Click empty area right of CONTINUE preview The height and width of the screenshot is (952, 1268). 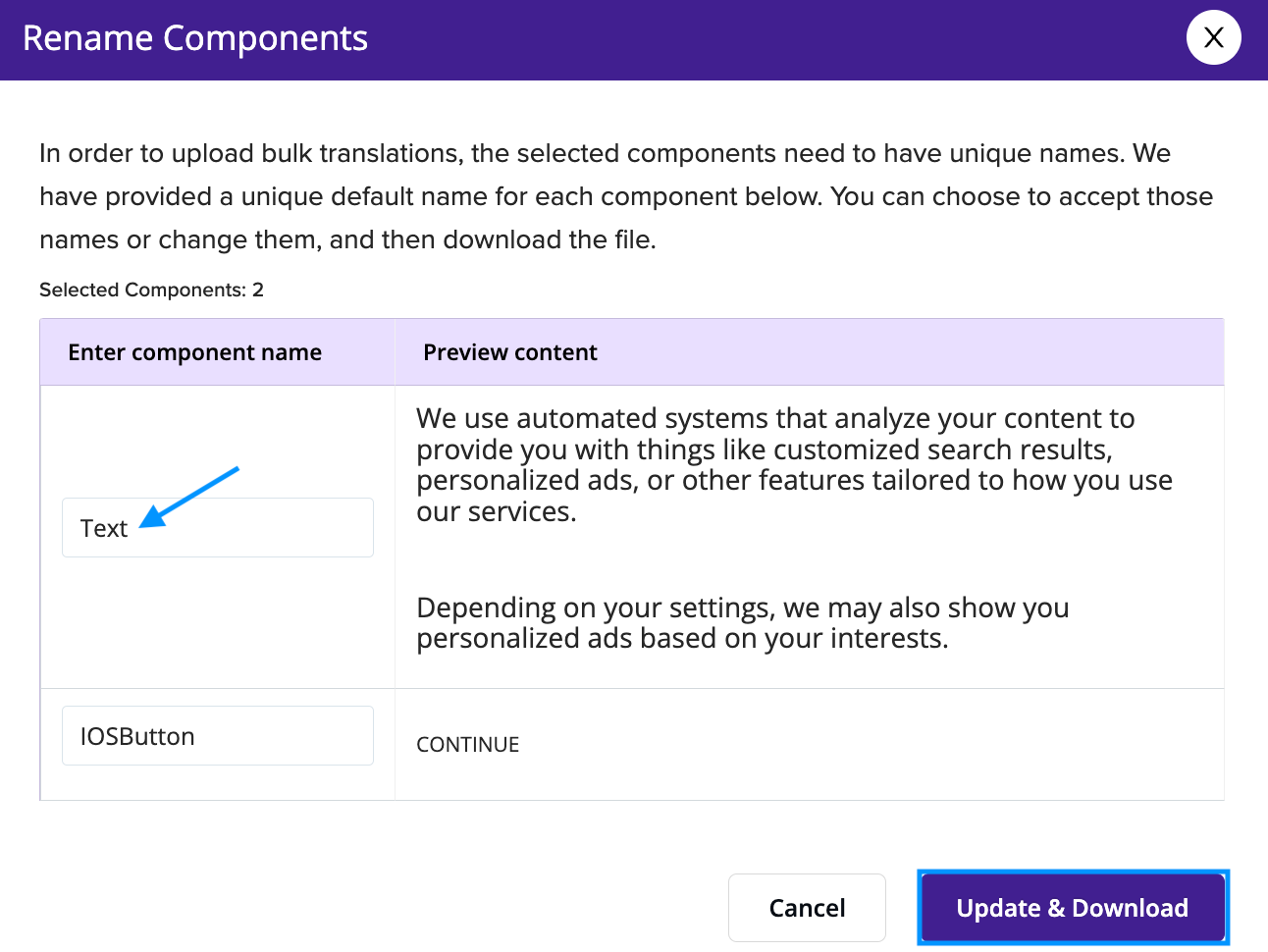click(x=872, y=744)
